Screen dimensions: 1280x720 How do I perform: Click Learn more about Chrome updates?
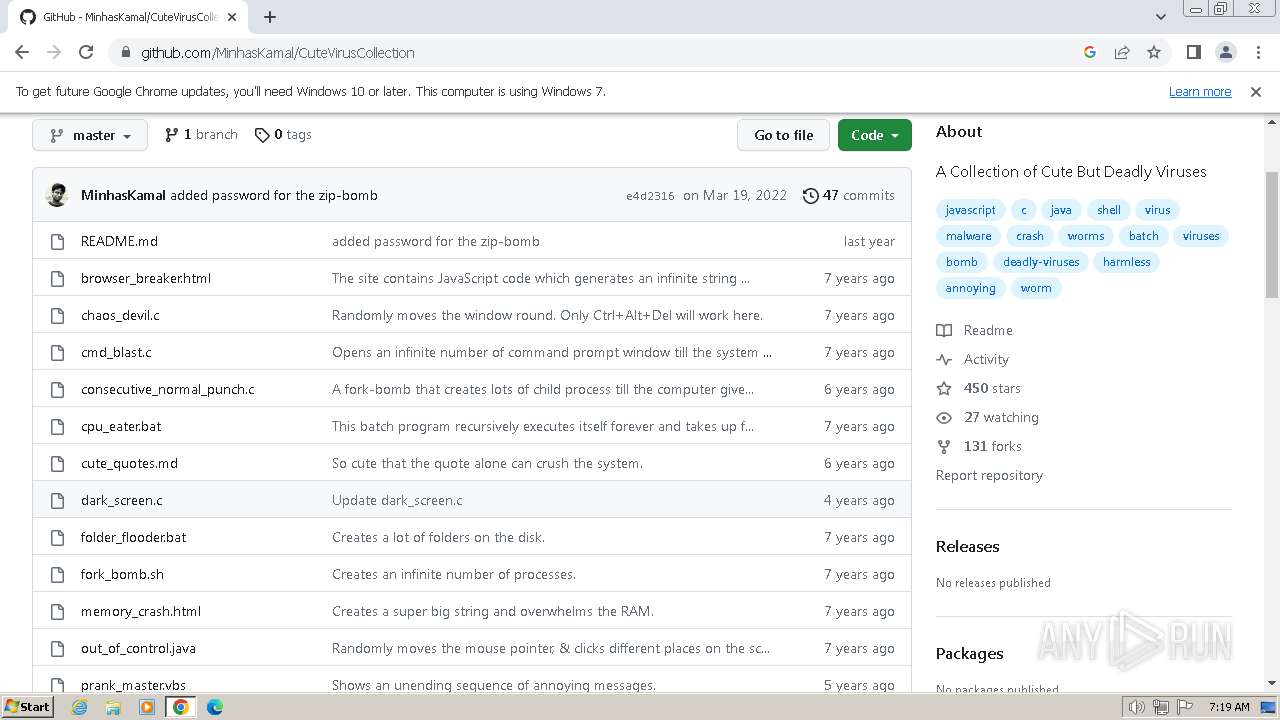pos(1200,91)
